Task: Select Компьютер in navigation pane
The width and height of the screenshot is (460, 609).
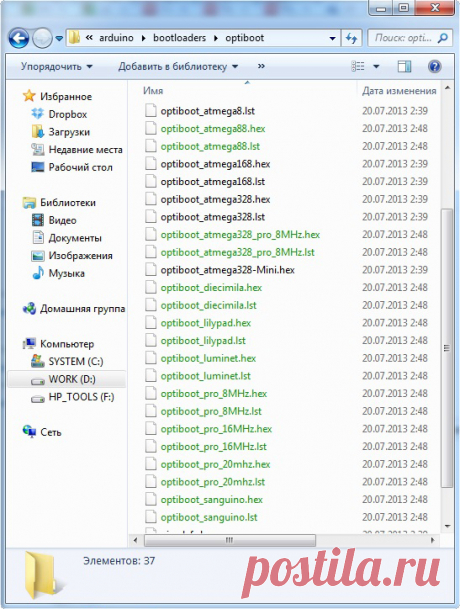Action: (67, 344)
